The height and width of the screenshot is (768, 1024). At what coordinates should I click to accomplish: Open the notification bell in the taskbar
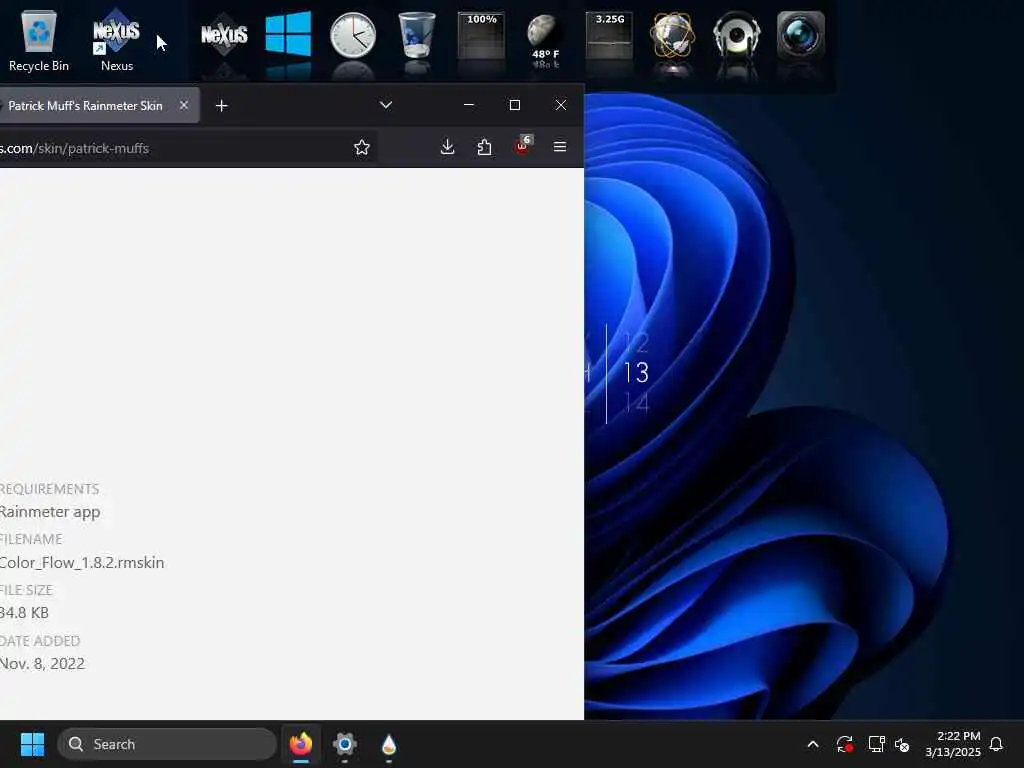996,744
